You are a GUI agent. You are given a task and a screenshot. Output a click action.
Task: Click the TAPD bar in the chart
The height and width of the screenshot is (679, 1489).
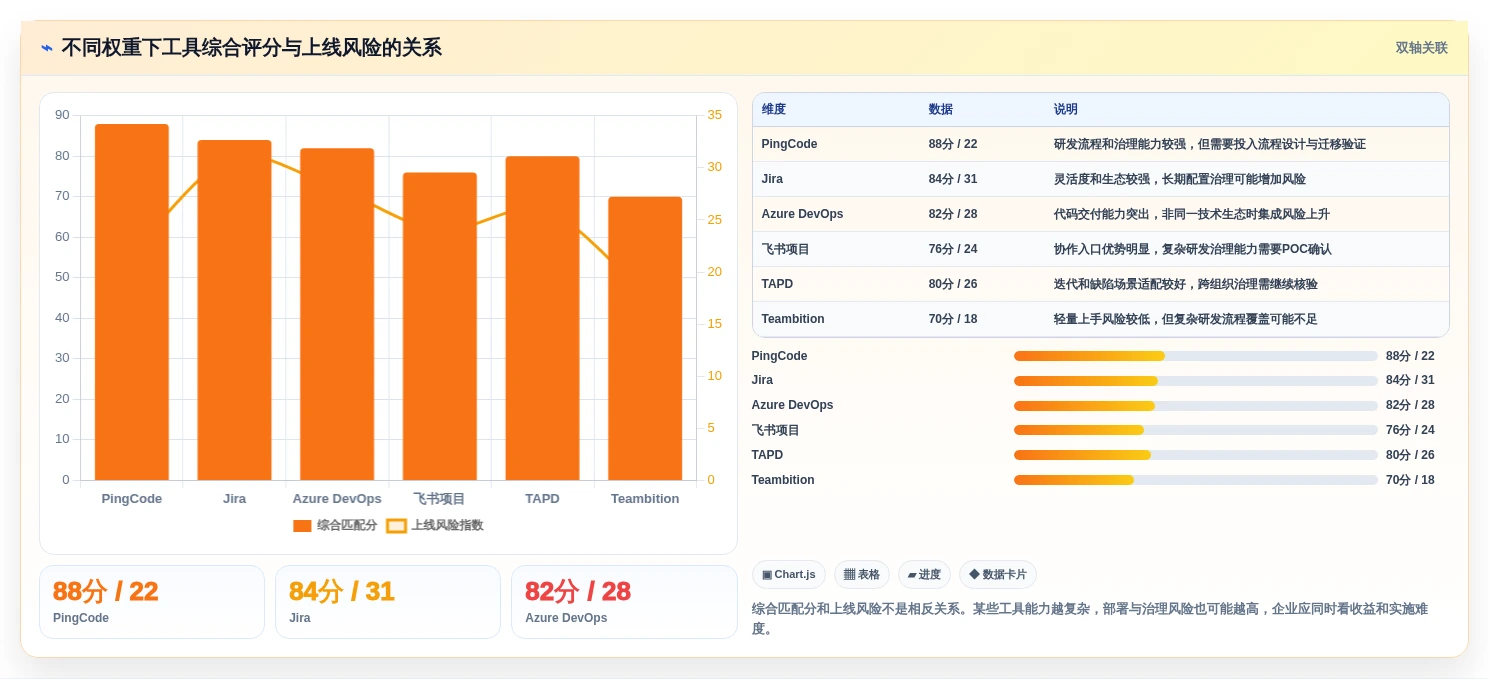click(x=542, y=318)
